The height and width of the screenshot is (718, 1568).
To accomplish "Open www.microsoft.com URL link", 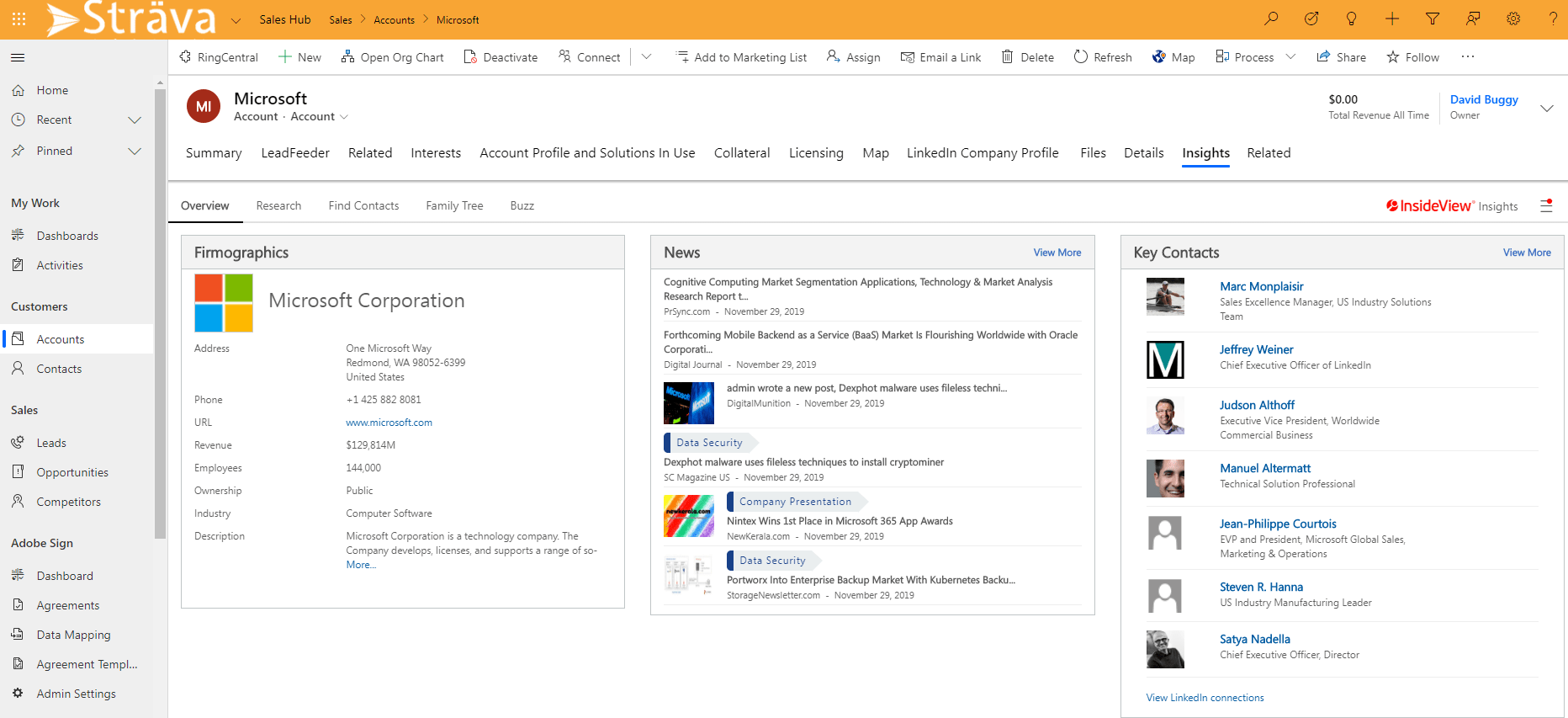I will [x=389, y=423].
